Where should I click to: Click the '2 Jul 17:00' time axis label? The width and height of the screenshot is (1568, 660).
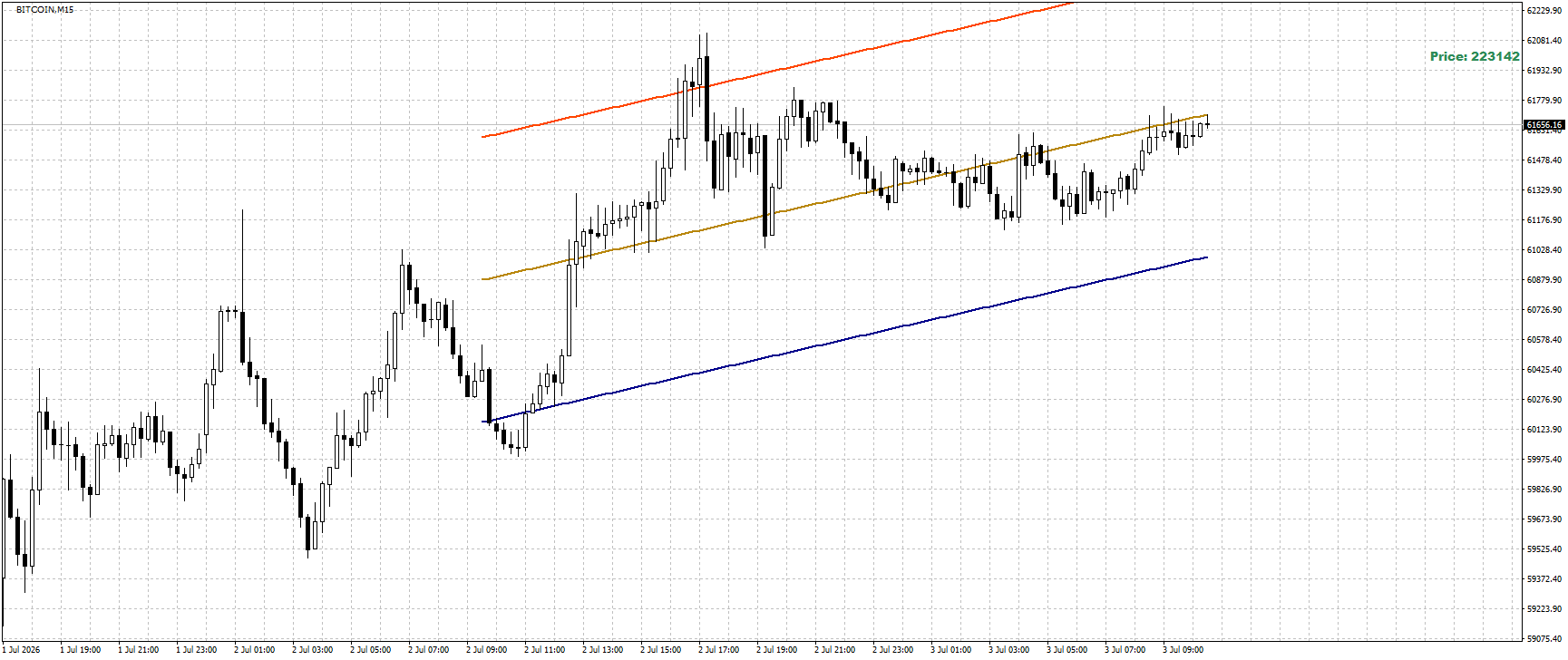click(x=718, y=650)
